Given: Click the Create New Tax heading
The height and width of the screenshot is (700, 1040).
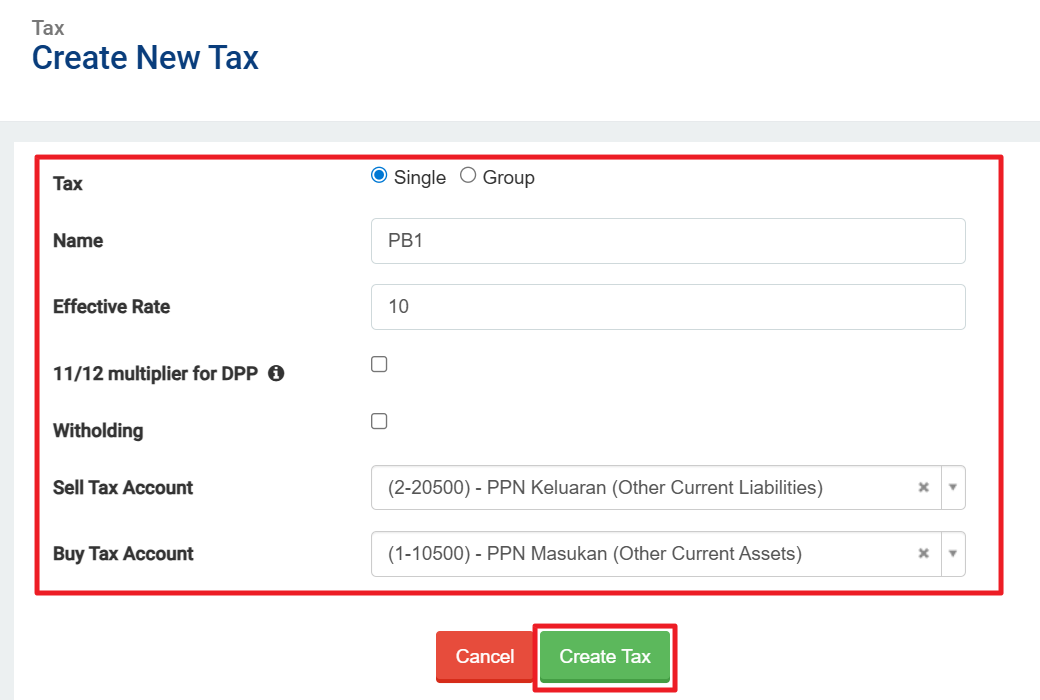Looking at the screenshot, I should (145, 58).
